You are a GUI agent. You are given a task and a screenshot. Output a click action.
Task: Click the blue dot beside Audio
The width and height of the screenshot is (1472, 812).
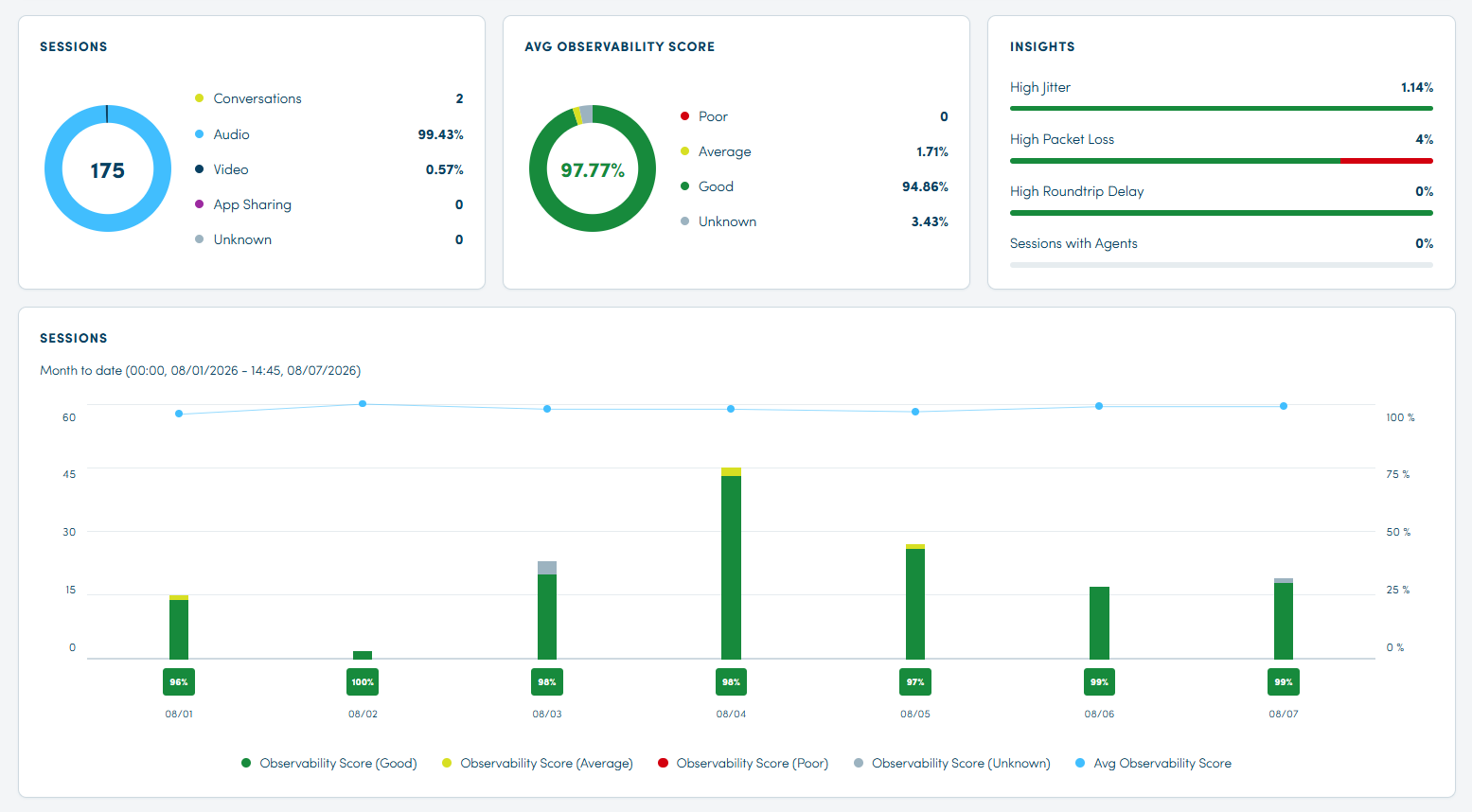tap(199, 134)
